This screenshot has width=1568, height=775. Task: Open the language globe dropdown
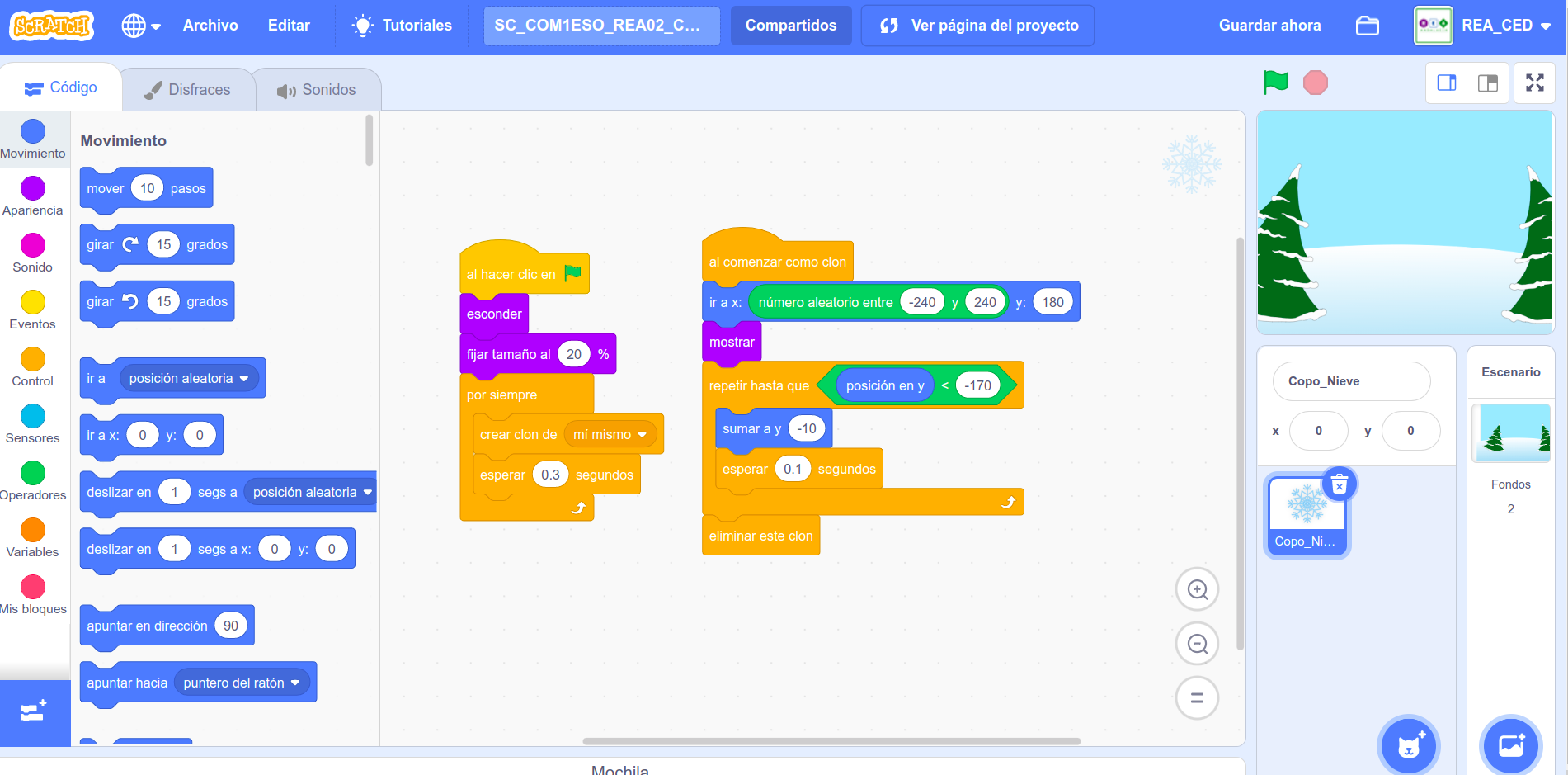[141, 26]
